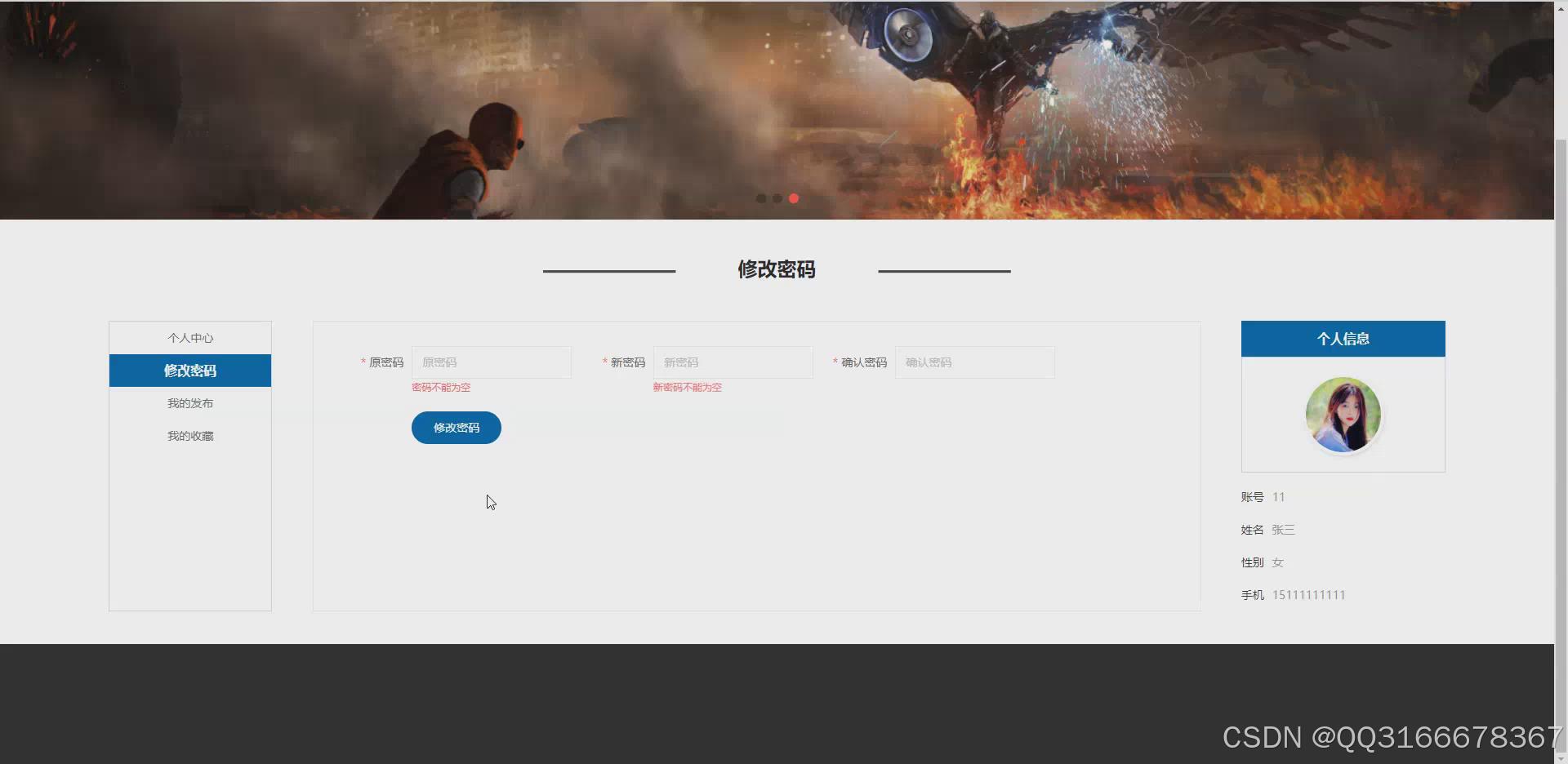Screen dimensions: 1568x764
Task: Select the first carousel indicator dot
Action: [x=761, y=198]
